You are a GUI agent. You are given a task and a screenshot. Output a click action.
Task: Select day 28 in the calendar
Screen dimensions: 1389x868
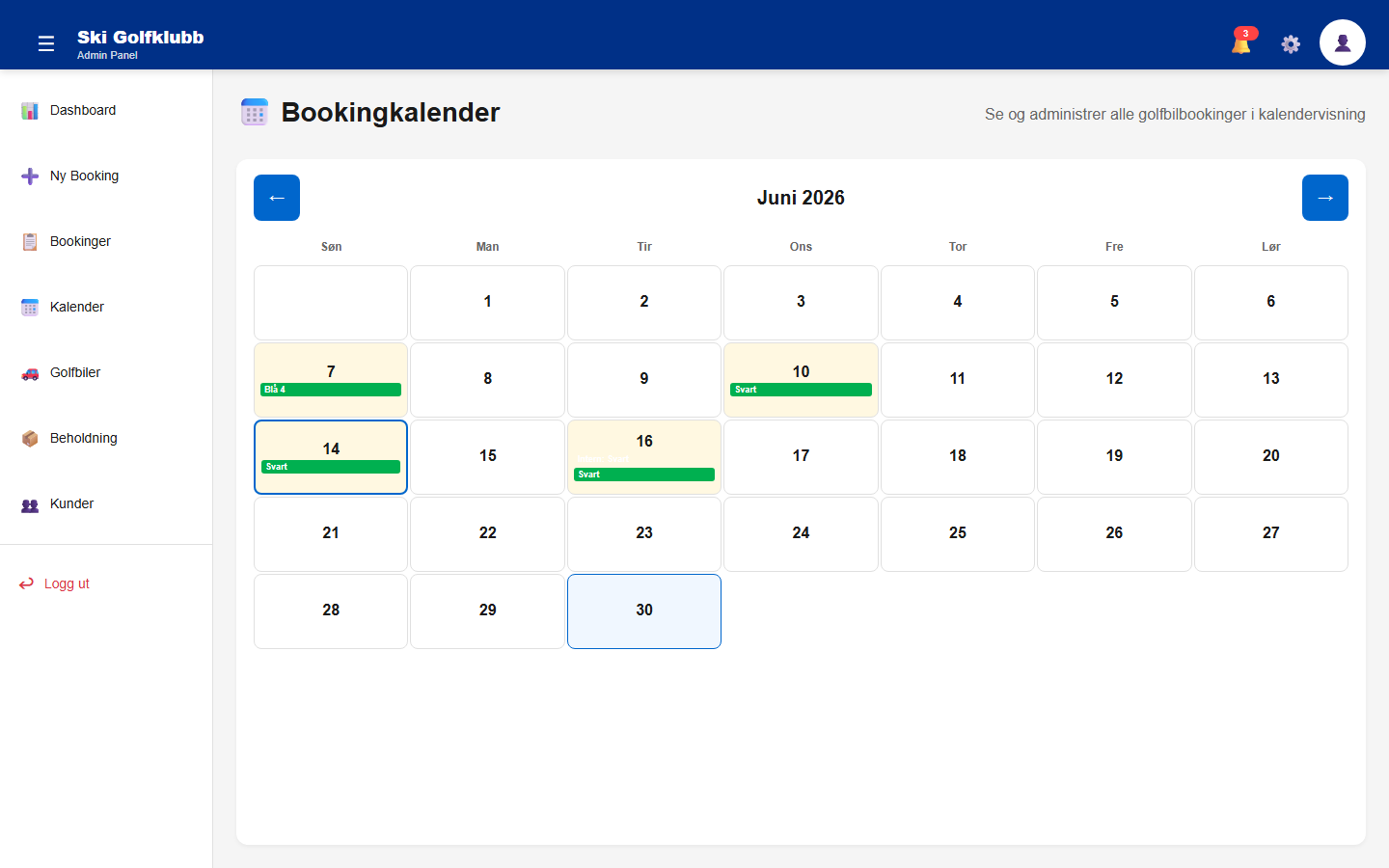[x=331, y=611]
